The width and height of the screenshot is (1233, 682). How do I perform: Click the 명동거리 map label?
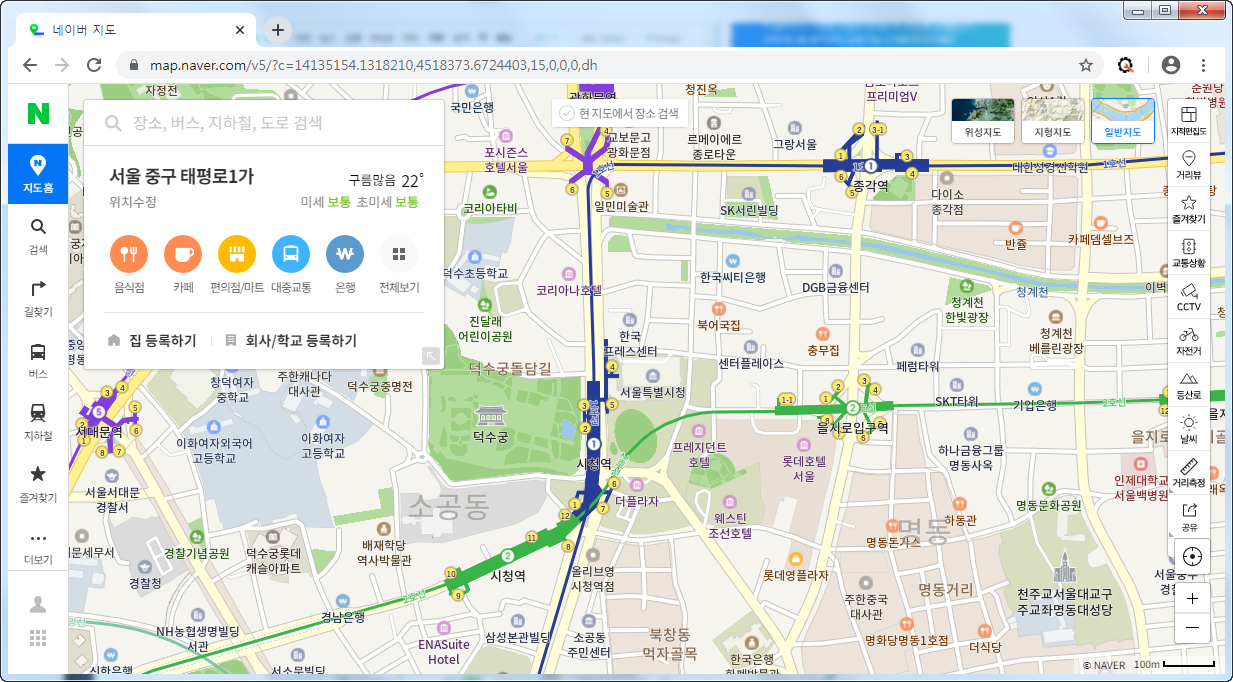(x=945, y=589)
